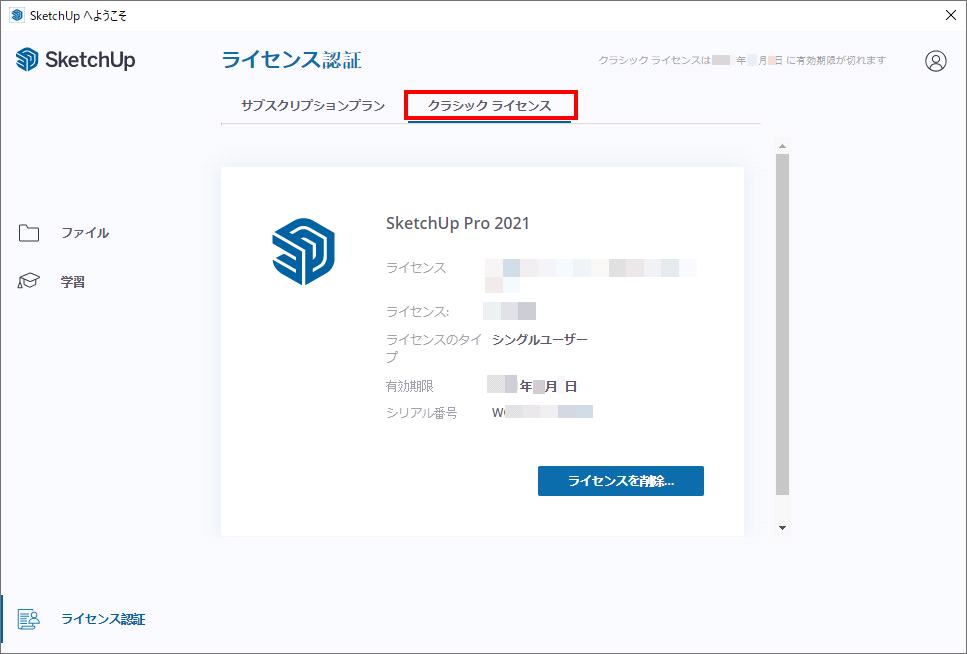967x654 pixels.
Task: Click the SketchUp Pro 2021 product logo
Action: click(x=303, y=251)
